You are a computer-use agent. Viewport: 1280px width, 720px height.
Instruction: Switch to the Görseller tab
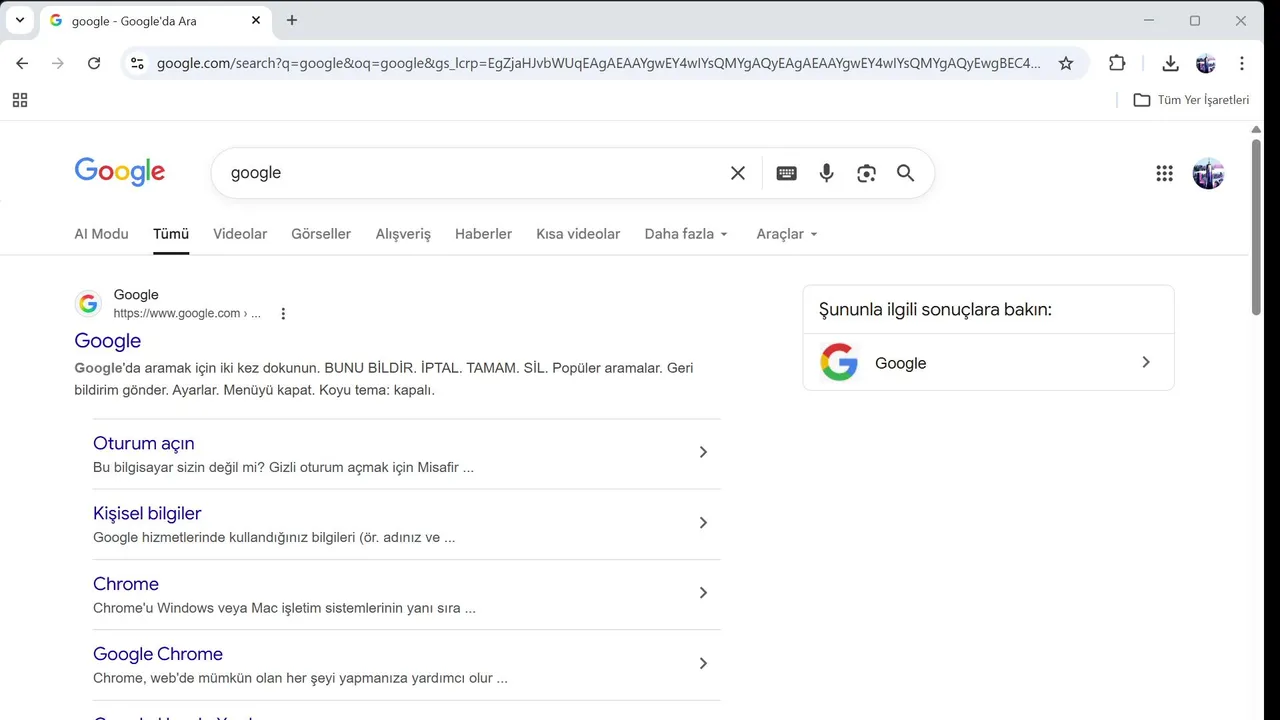coord(321,234)
